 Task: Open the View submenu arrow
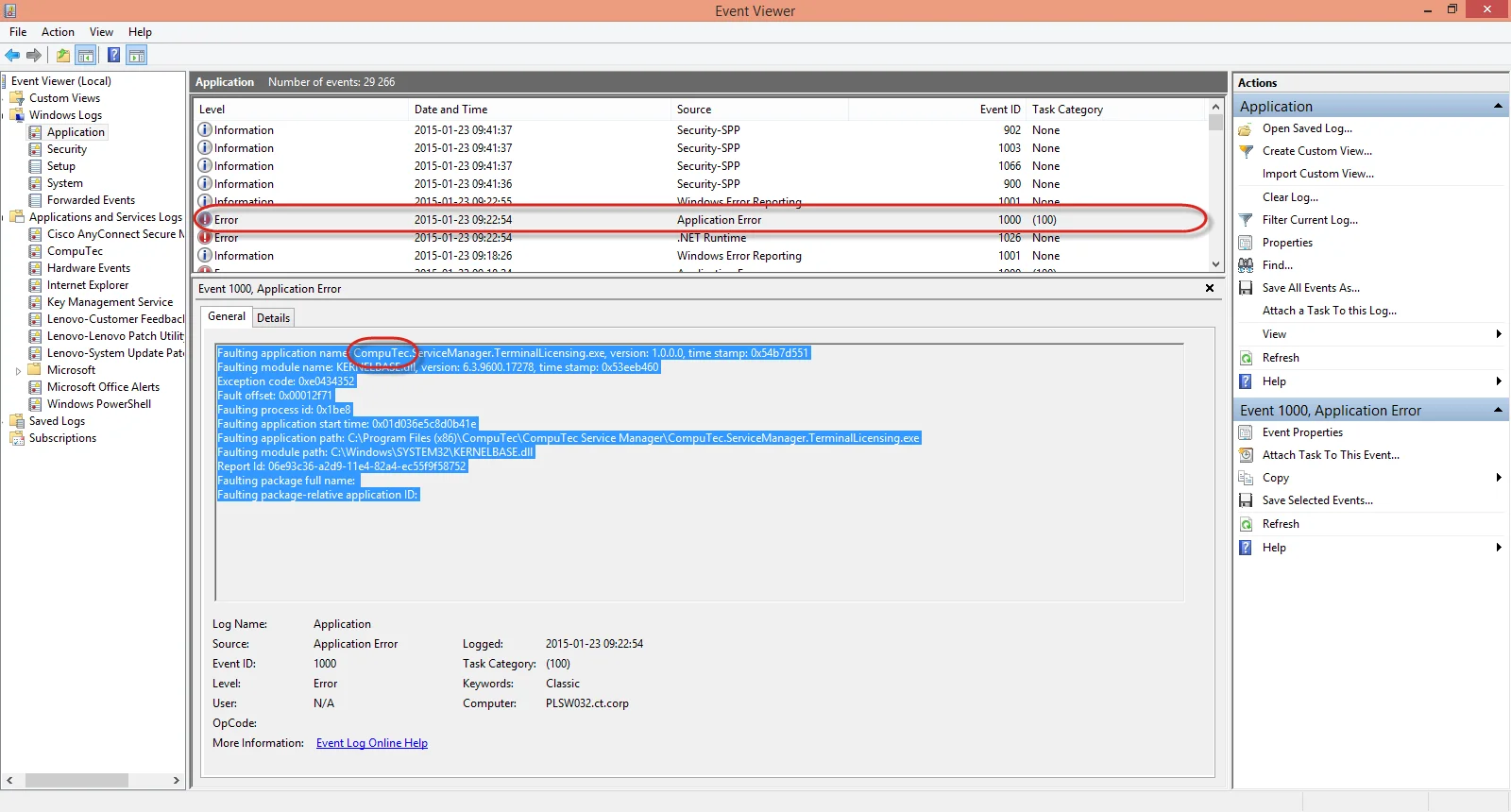1498,334
